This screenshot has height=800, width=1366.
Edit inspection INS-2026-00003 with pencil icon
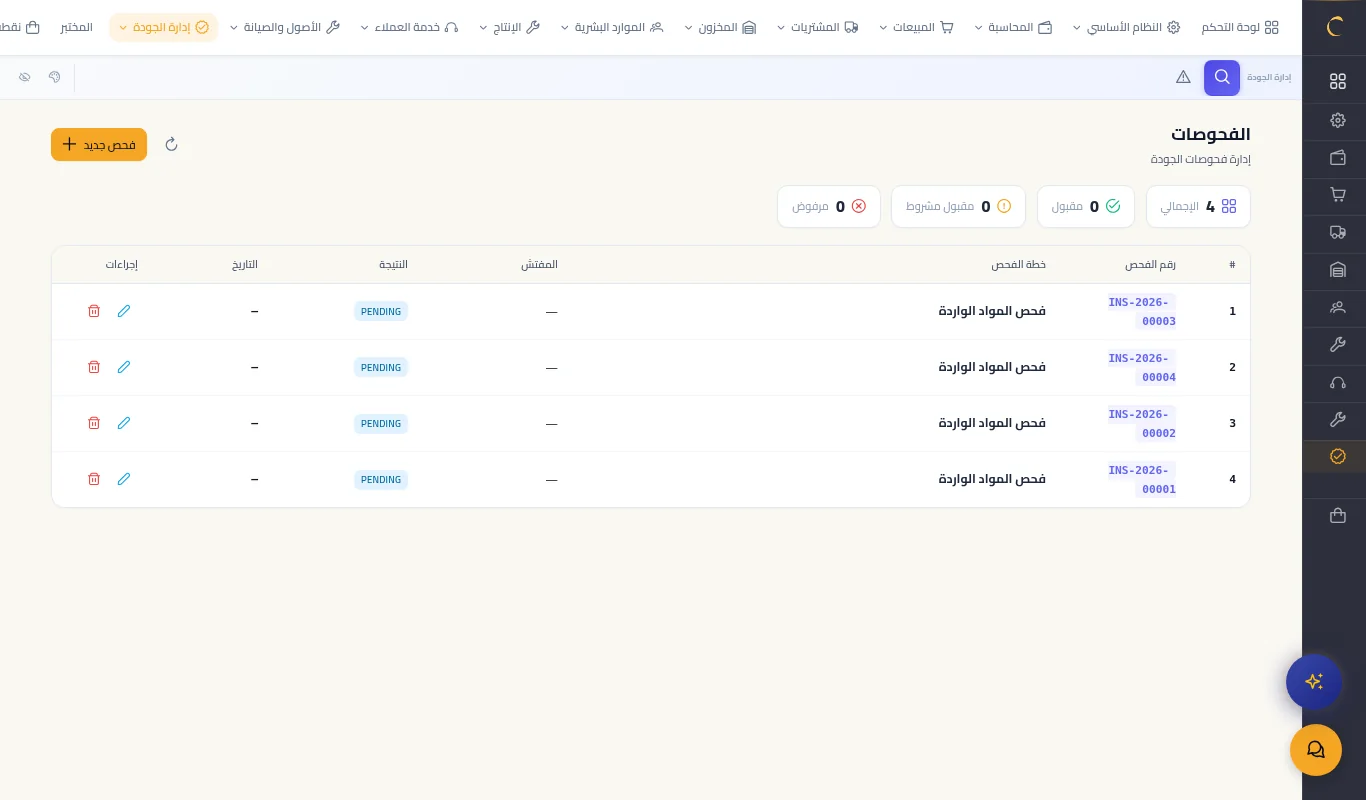click(x=124, y=311)
